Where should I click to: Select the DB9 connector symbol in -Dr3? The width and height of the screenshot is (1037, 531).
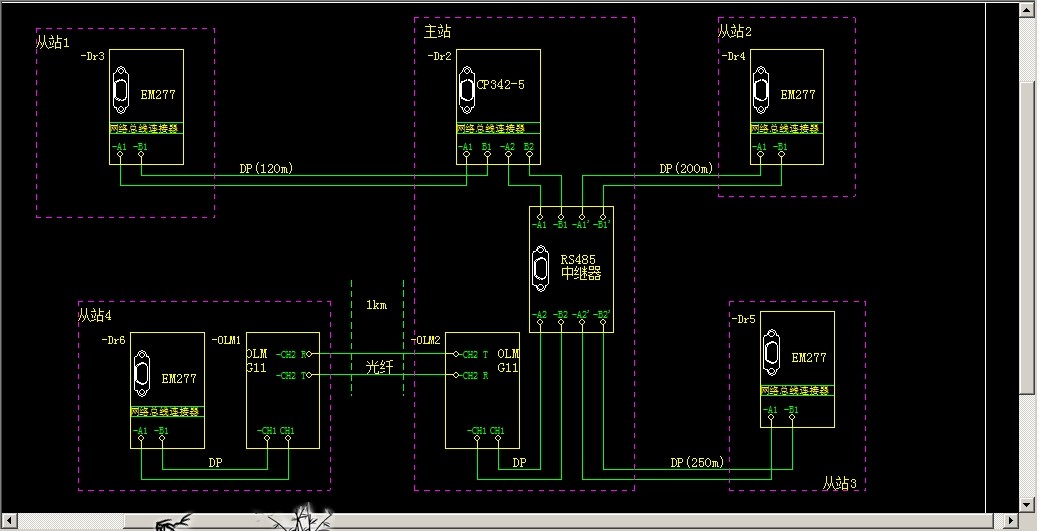pos(121,91)
